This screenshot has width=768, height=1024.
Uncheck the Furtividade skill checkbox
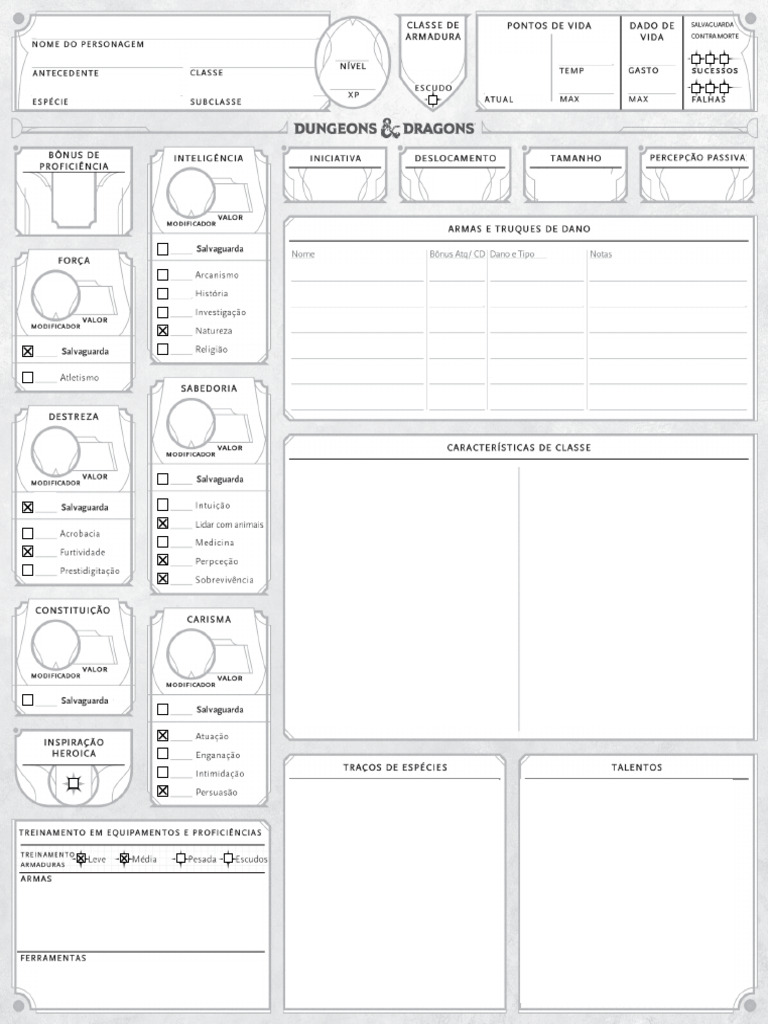pyautogui.click(x=28, y=552)
